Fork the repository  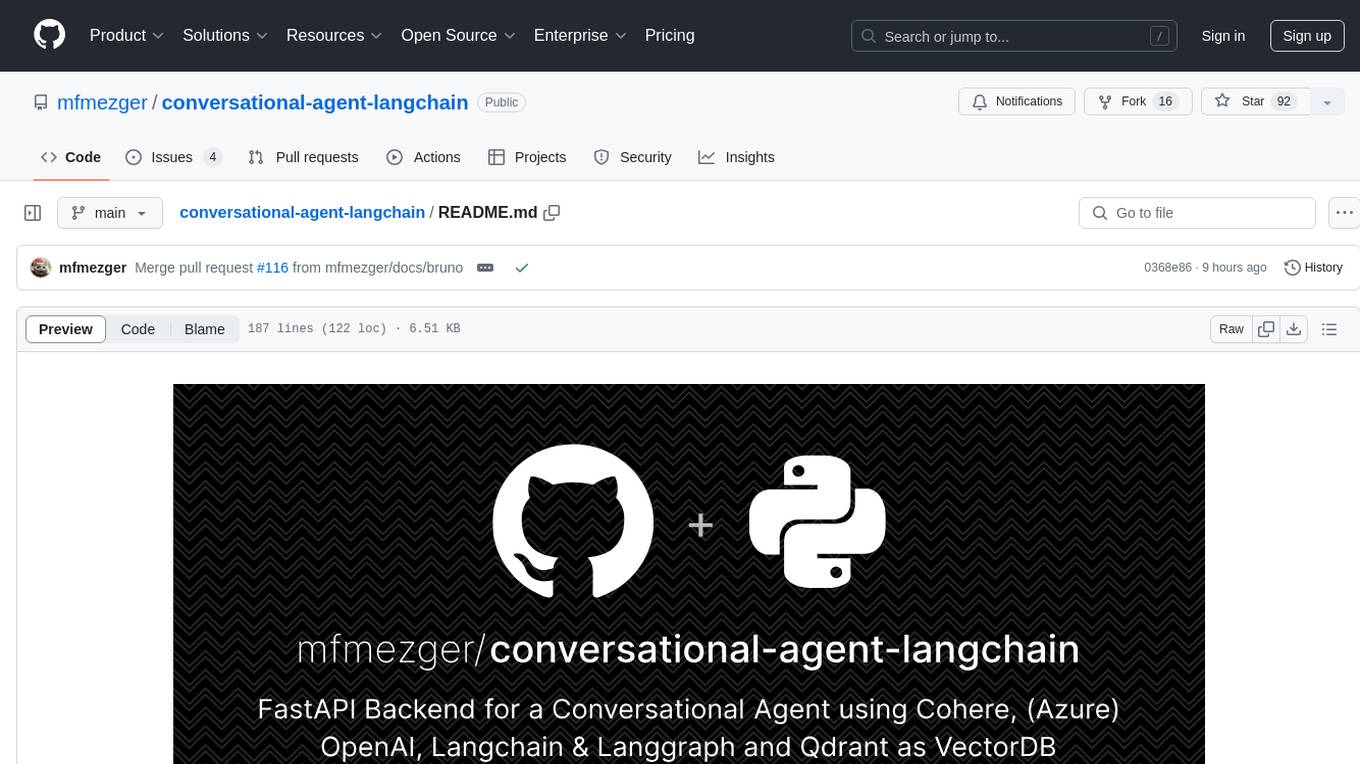pyautogui.click(x=1138, y=102)
